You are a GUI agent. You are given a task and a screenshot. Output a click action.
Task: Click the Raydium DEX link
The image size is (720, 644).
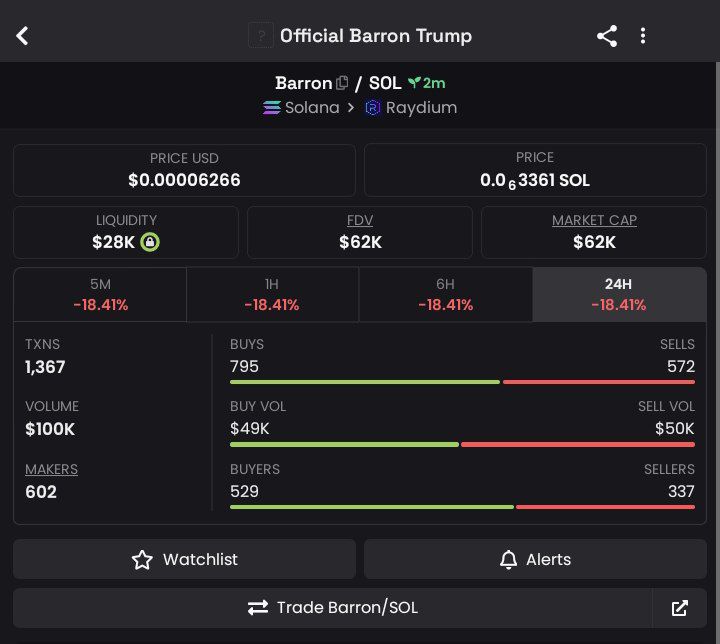pos(411,108)
